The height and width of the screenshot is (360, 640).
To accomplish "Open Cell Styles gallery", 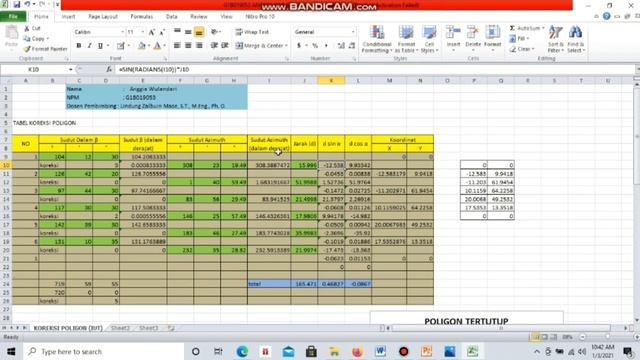I will point(429,39).
